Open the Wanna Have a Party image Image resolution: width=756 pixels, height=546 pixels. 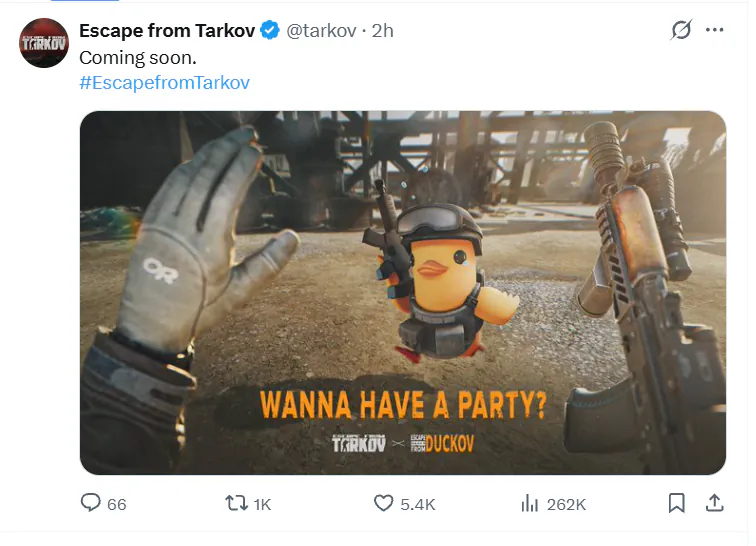click(x=402, y=292)
